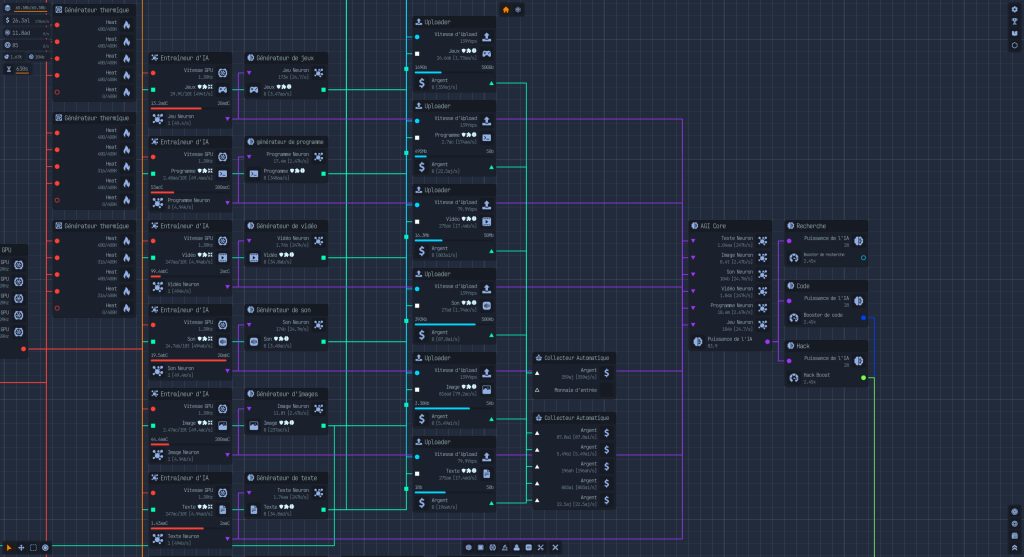This screenshot has height=557, width=1024.
Task: Click the home icon at top center
Action: 505,10
